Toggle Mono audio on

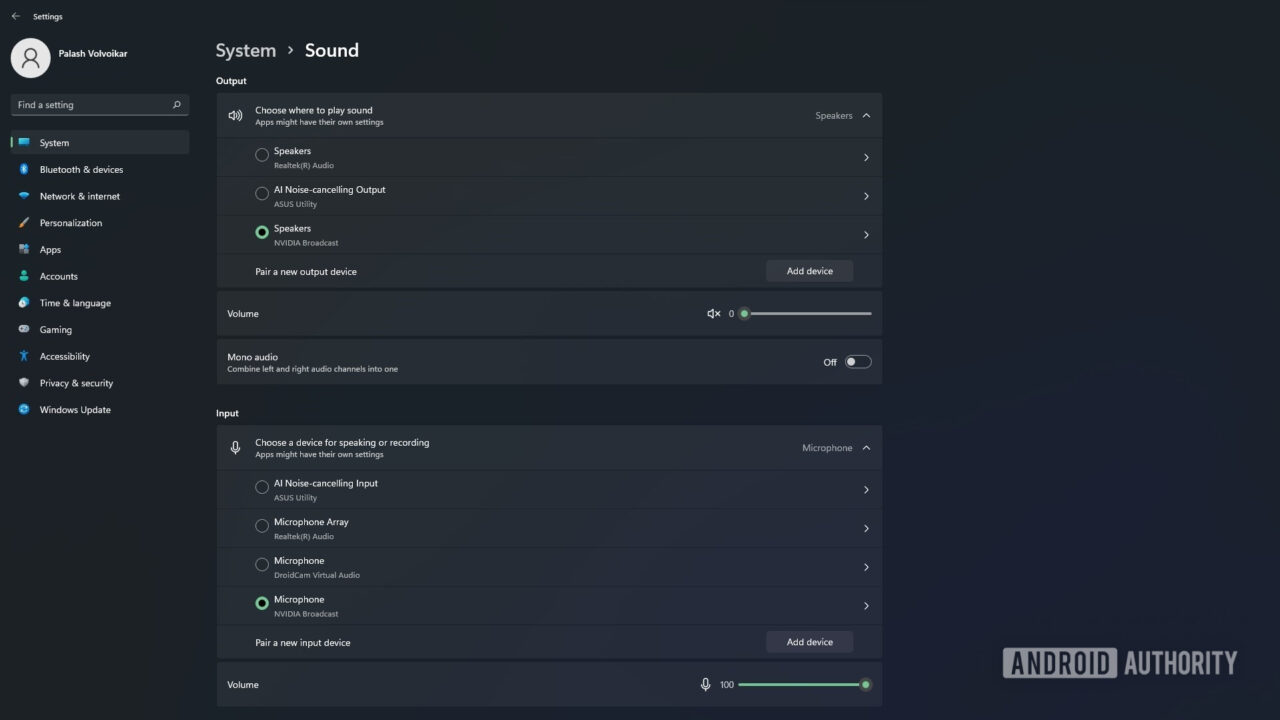[x=857, y=361]
